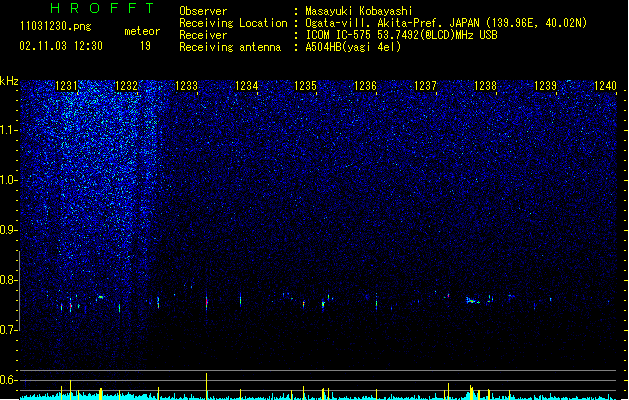
Task: Click the 1240 time marker
Action: click(x=605, y=86)
